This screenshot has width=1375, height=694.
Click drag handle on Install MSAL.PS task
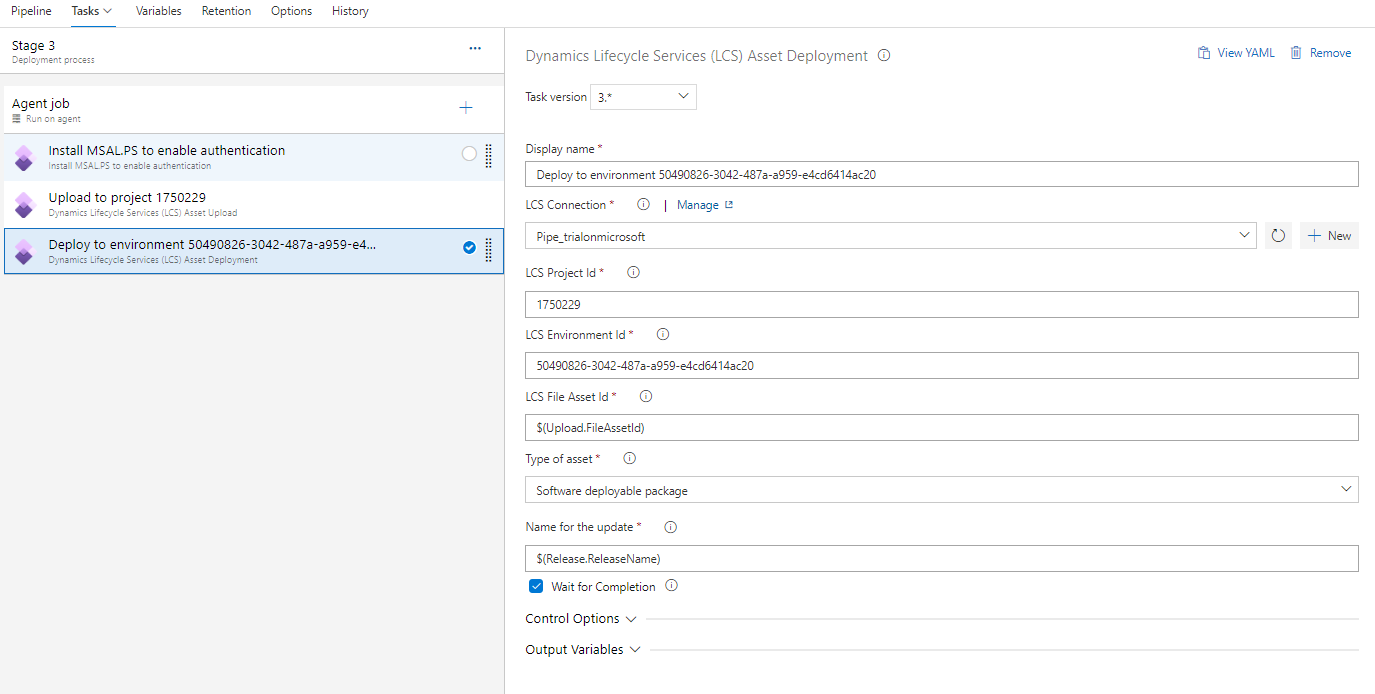click(489, 155)
